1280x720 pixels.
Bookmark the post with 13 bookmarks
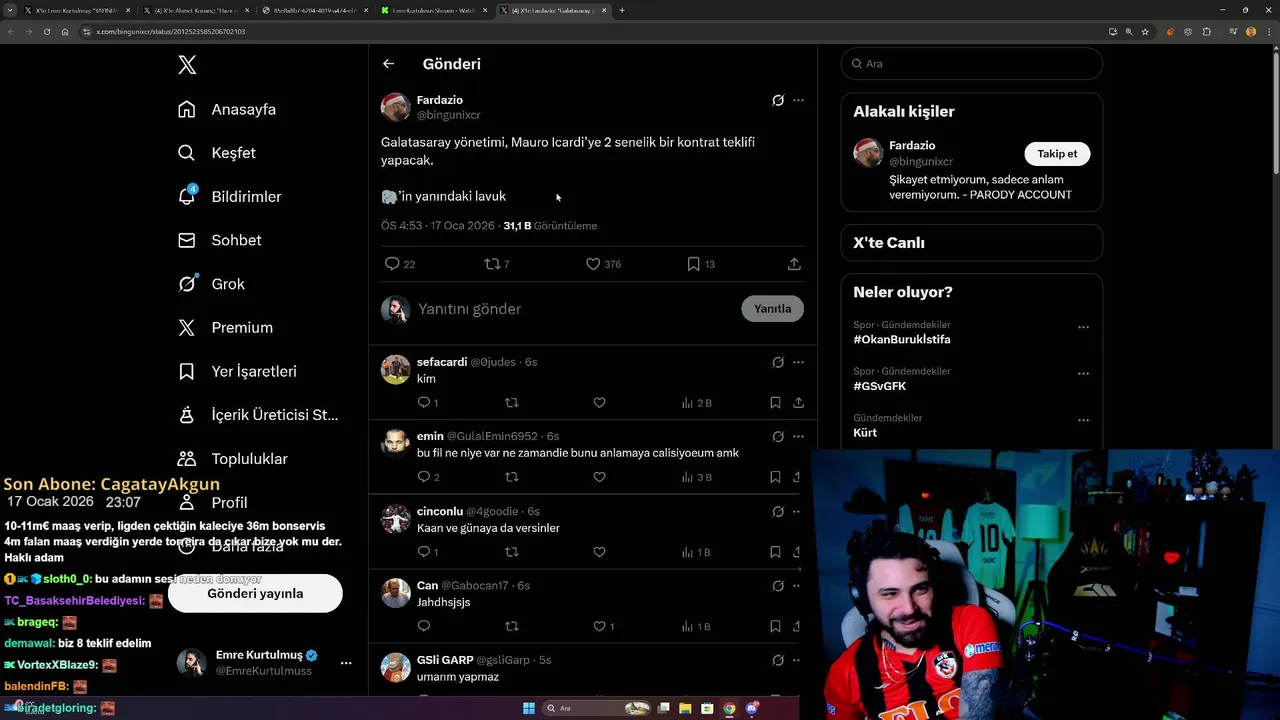tap(693, 264)
